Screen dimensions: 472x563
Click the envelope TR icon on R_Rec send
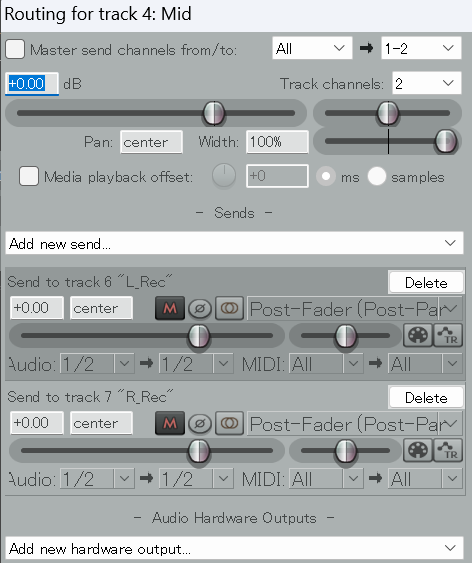[x=448, y=450]
